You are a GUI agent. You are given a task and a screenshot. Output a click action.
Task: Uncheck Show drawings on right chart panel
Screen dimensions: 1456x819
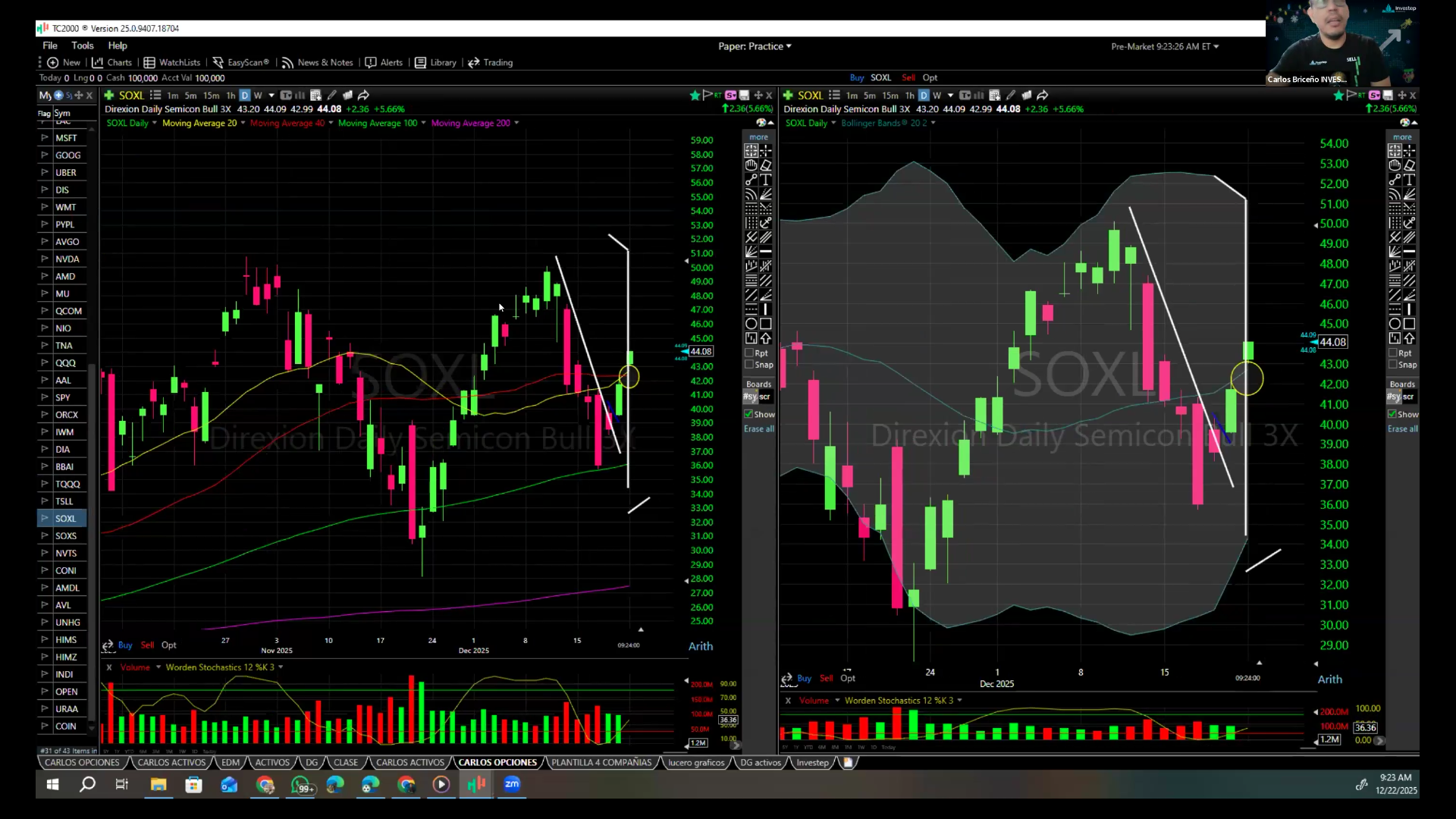pyautogui.click(x=1392, y=415)
